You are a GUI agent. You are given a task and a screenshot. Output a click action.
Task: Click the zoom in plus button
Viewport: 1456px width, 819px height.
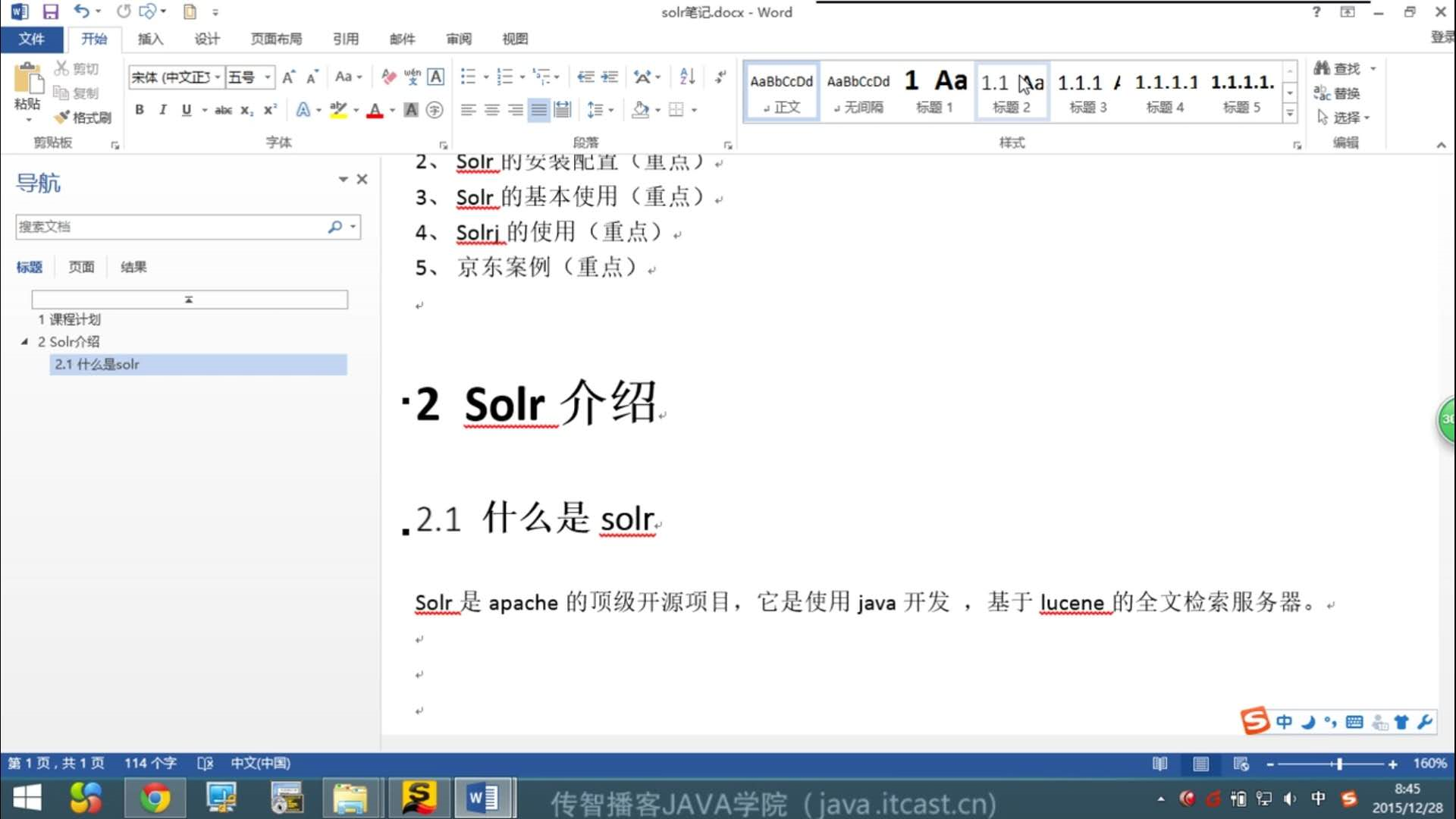[x=1393, y=764]
